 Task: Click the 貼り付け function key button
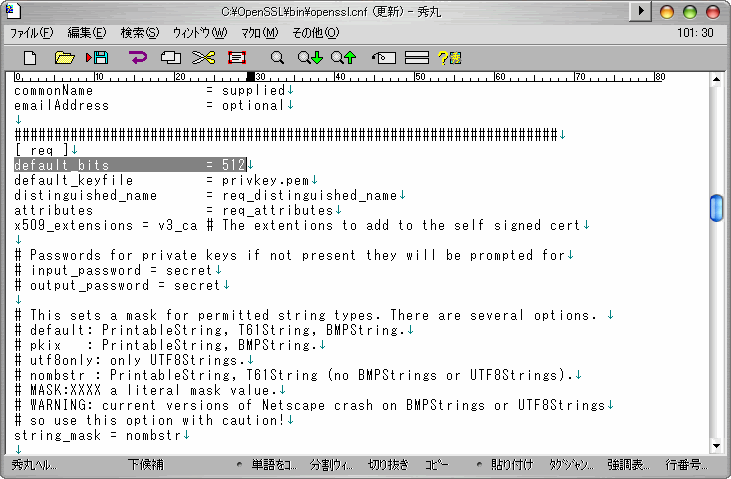(511, 465)
